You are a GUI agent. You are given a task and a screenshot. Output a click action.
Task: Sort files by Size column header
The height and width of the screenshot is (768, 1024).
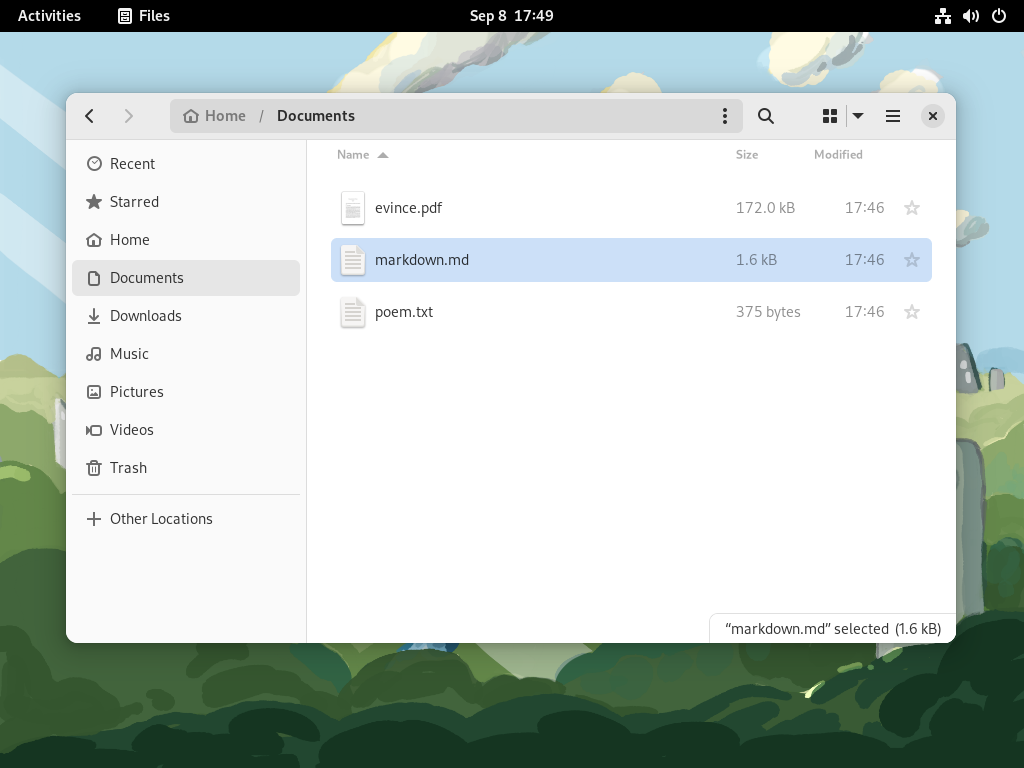click(x=747, y=155)
